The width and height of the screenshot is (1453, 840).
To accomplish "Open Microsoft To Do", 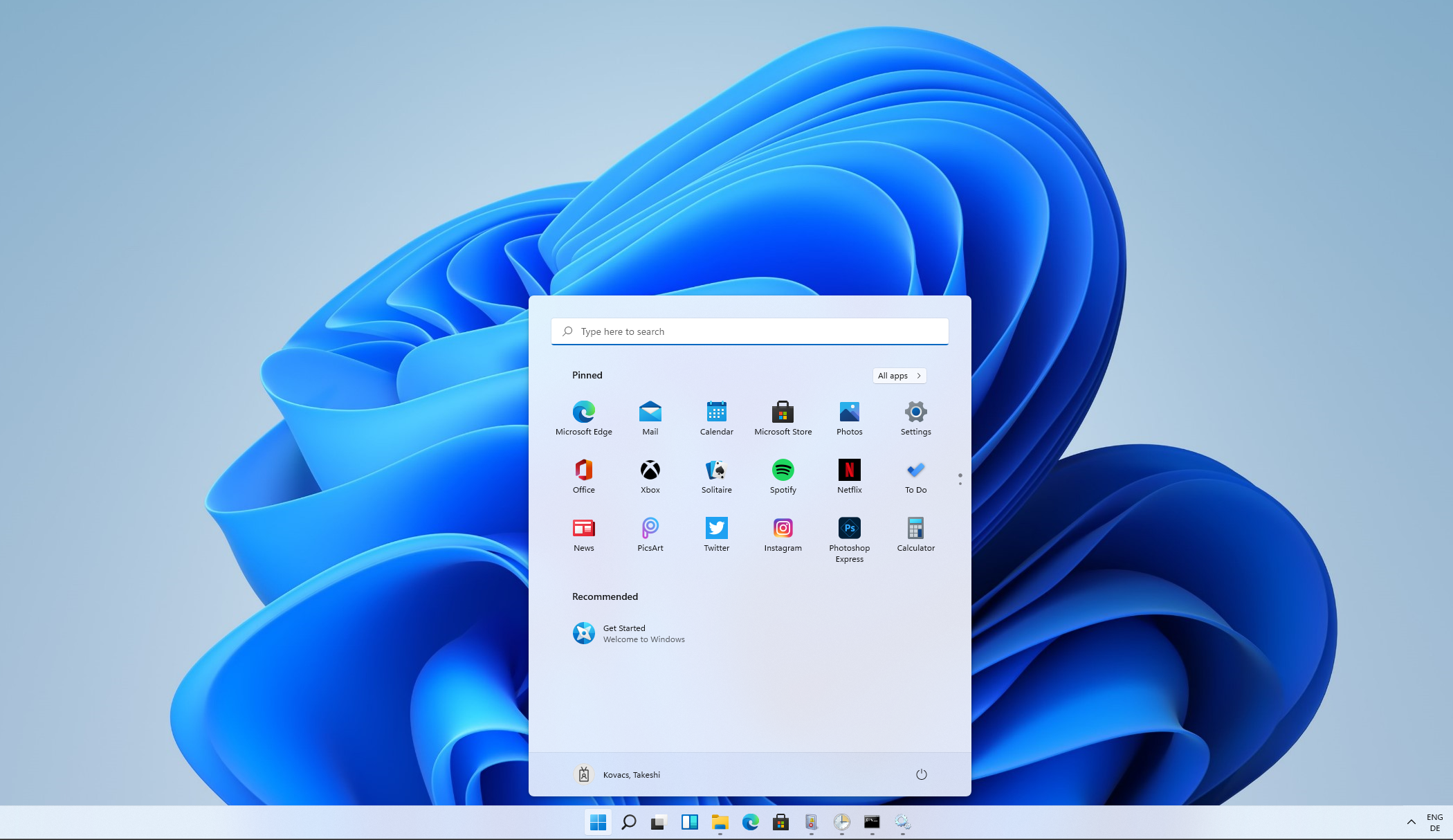I will [x=915, y=476].
